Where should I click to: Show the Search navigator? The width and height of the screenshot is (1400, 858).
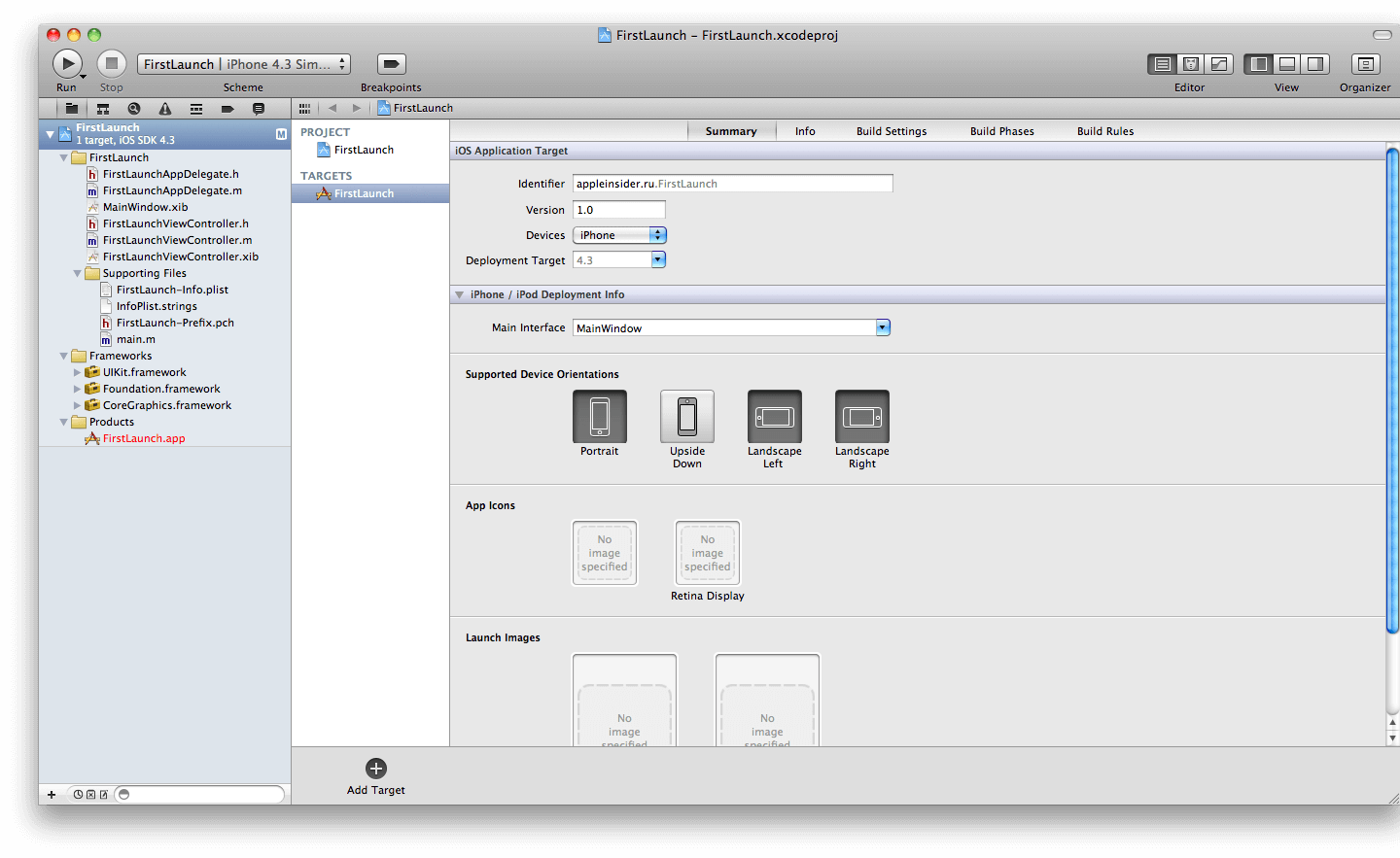pos(134,109)
